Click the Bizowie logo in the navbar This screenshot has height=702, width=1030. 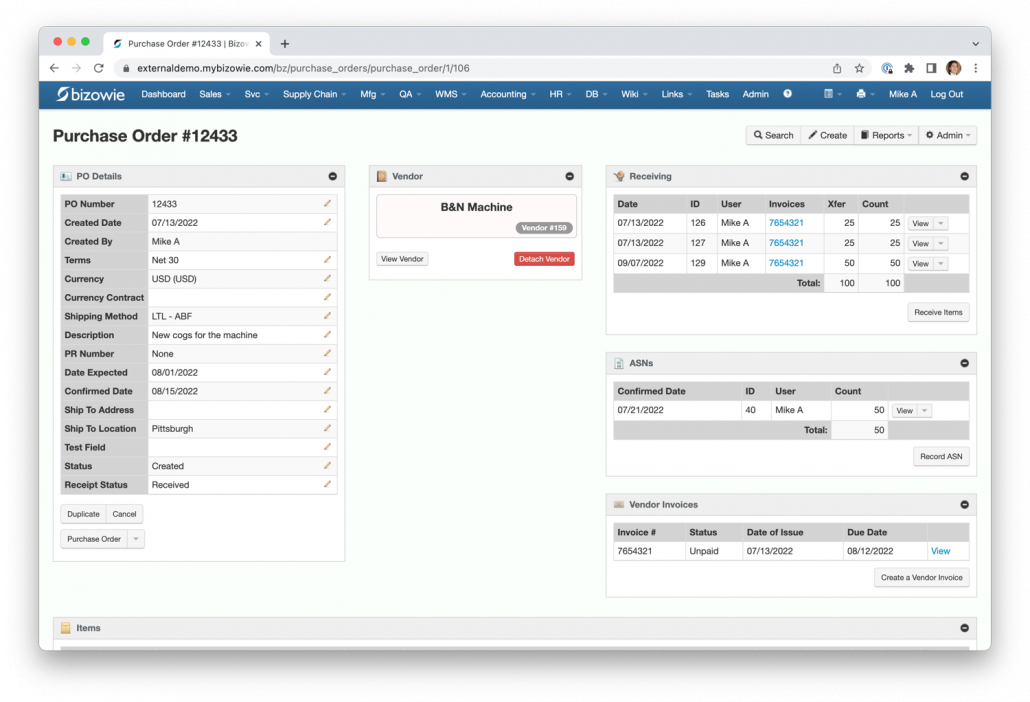coord(90,94)
